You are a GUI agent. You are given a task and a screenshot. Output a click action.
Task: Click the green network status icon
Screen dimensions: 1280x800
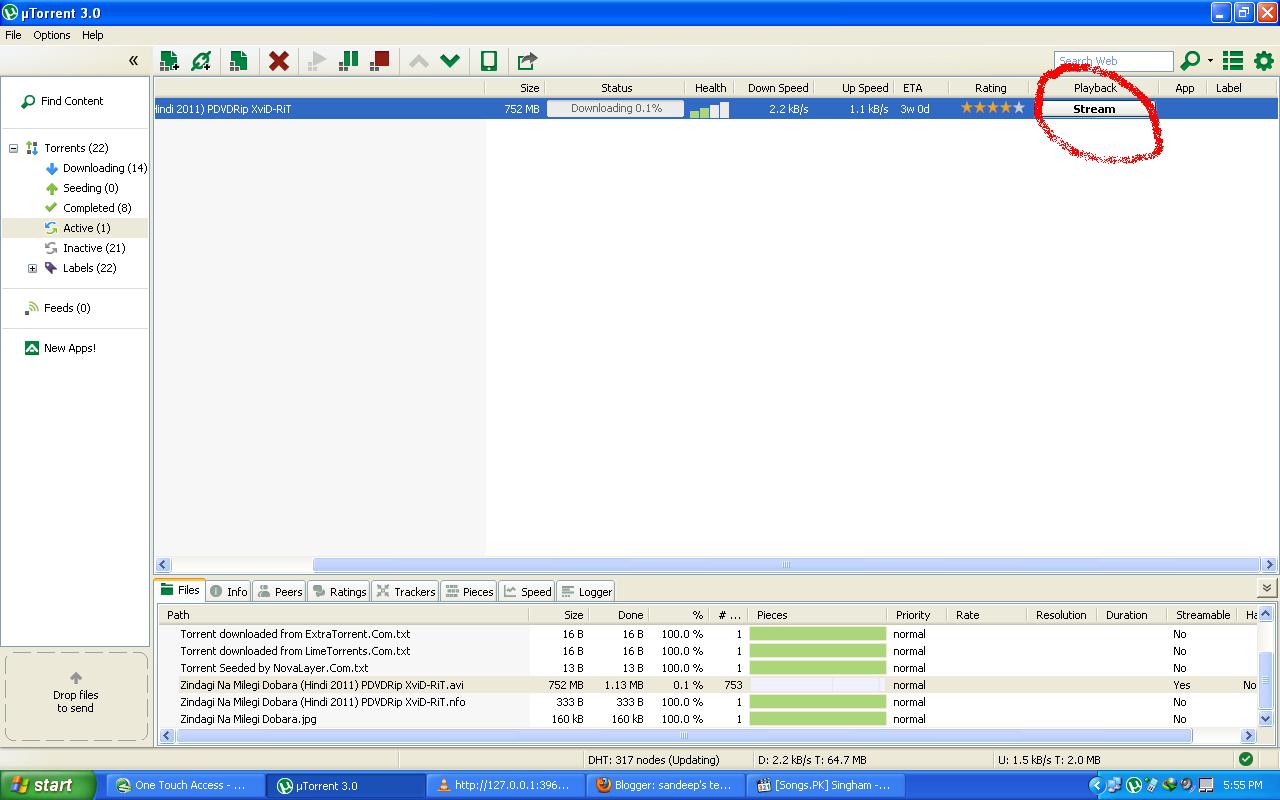point(1246,759)
